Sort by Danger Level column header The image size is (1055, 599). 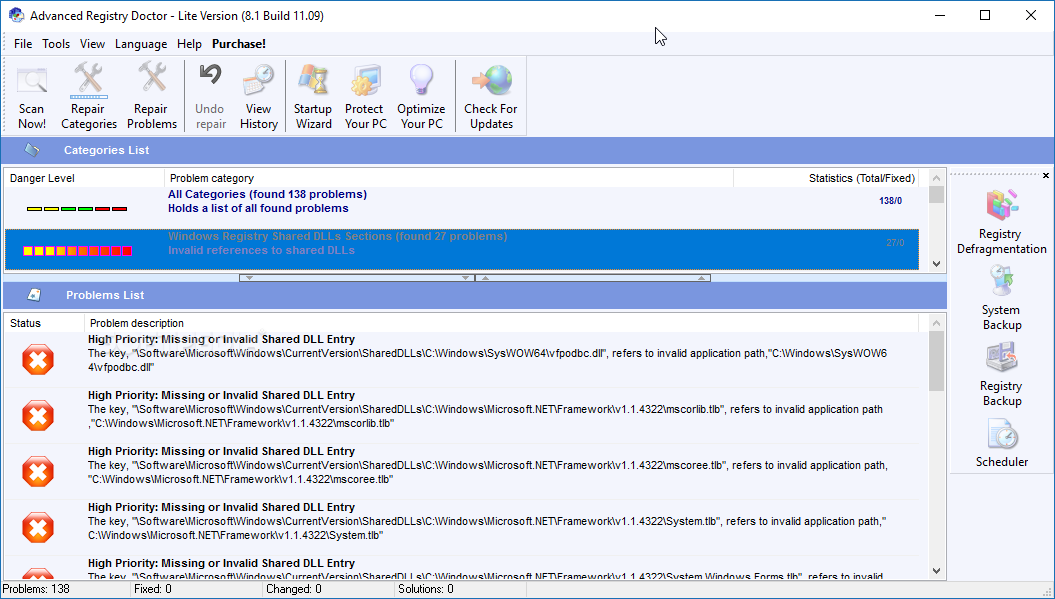pyautogui.click(x=85, y=178)
